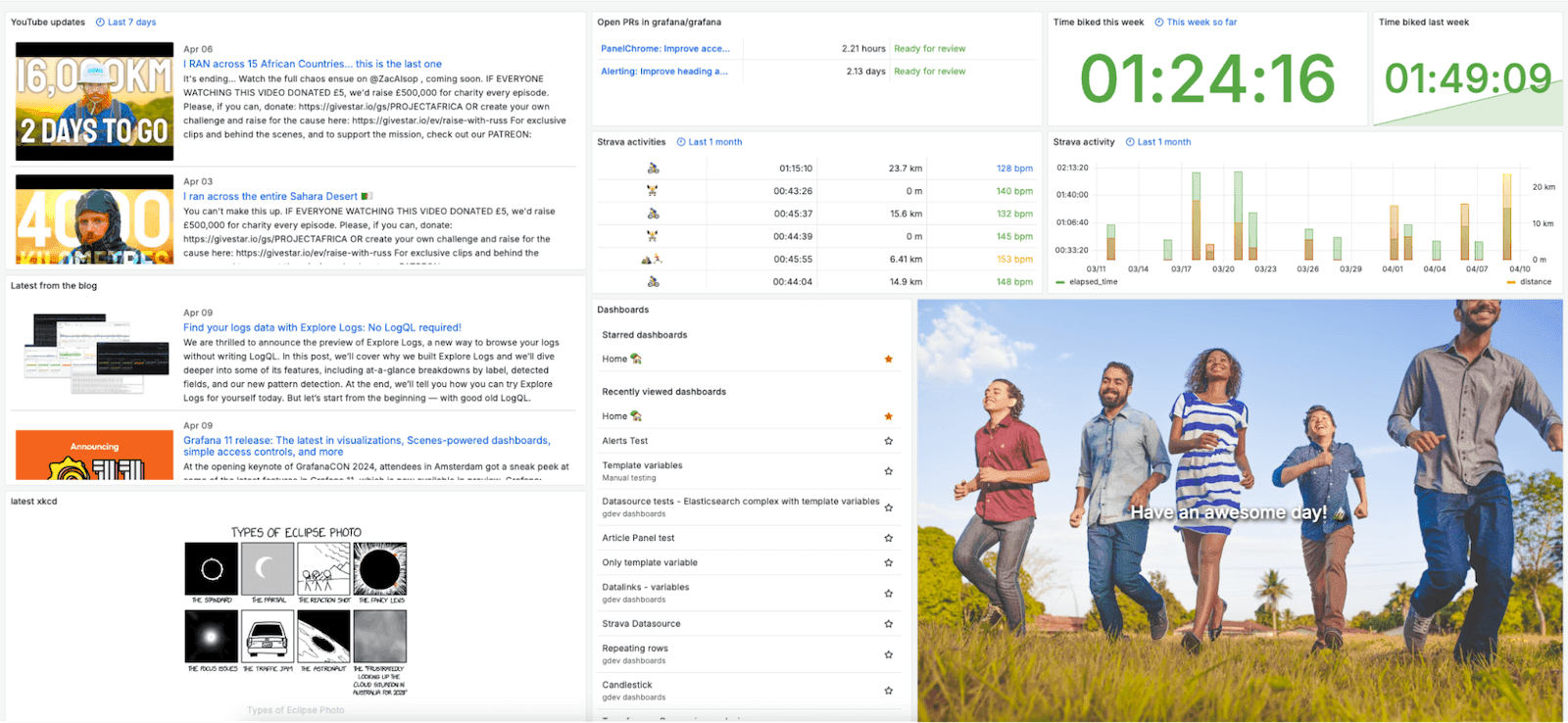Click the ride icon in the 23.7 km row
Viewport: 1568px width, 723px height.
coord(653,169)
